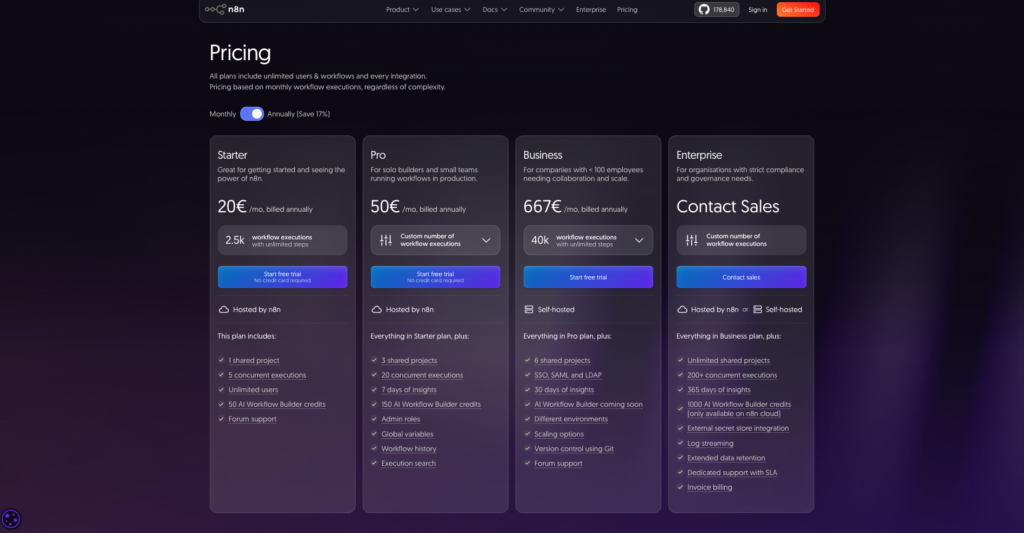Click the Enterprise Contact sales button
This screenshot has height=533, width=1024.
pyautogui.click(x=741, y=277)
